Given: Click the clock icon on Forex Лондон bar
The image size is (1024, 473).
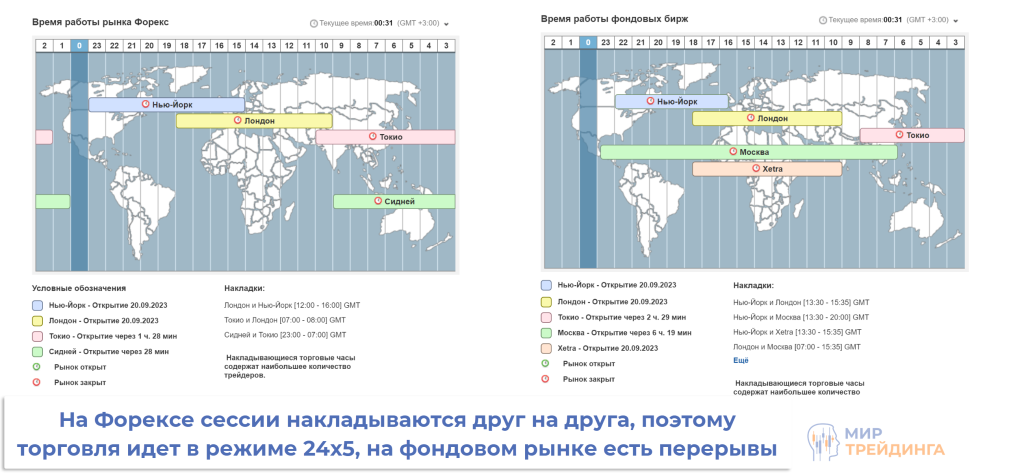Looking at the screenshot, I should click(x=237, y=120).
